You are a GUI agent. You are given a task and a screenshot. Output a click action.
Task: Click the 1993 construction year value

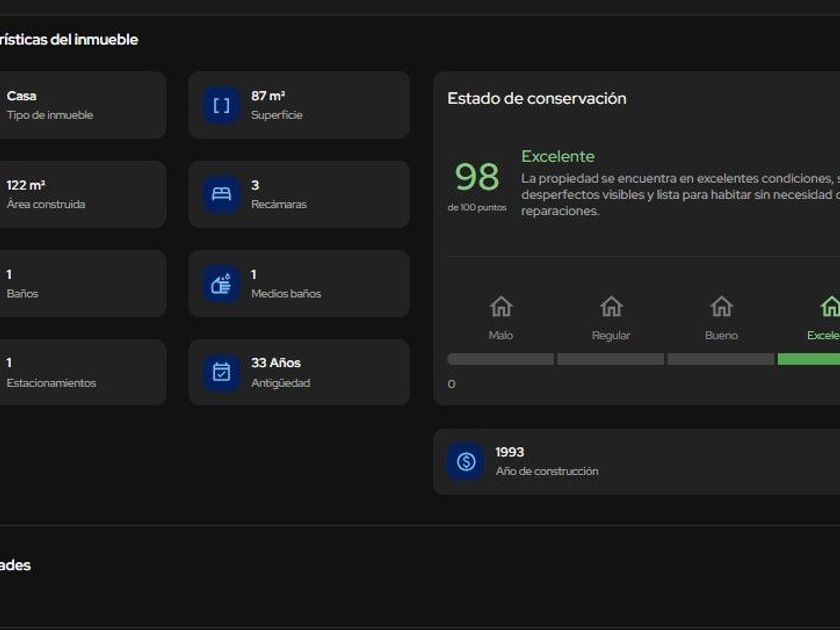(x=510, y=452)
